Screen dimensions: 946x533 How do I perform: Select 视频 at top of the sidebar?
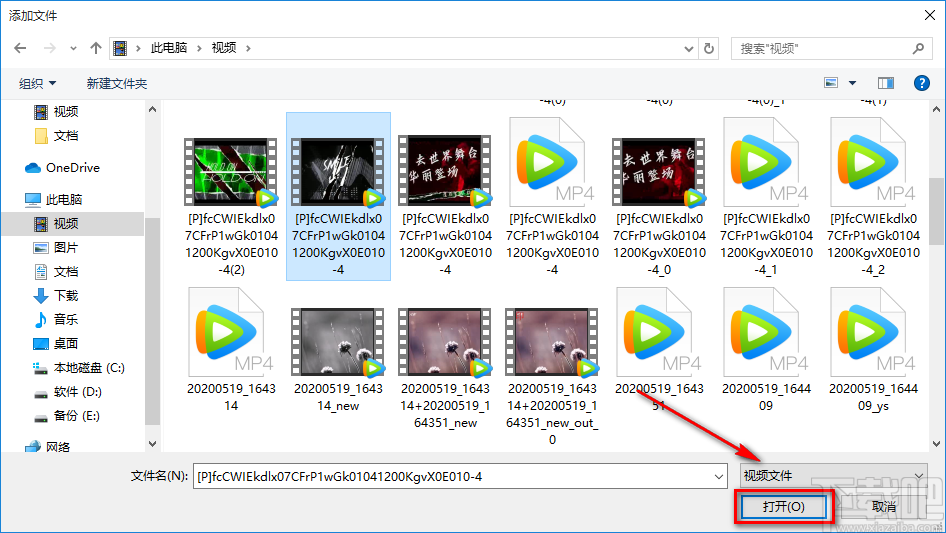tap(66, 111)
